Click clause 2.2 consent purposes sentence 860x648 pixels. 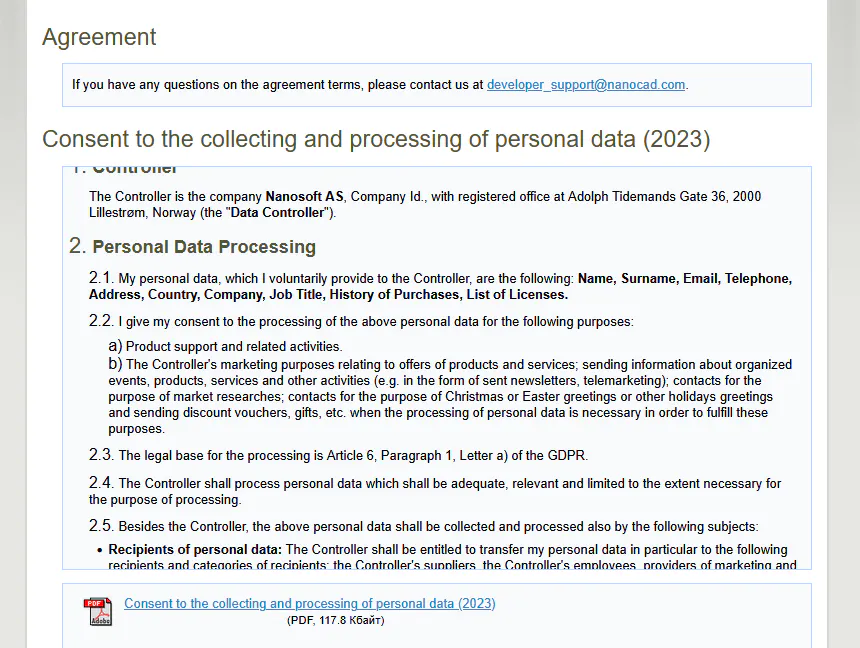point(361,321)
